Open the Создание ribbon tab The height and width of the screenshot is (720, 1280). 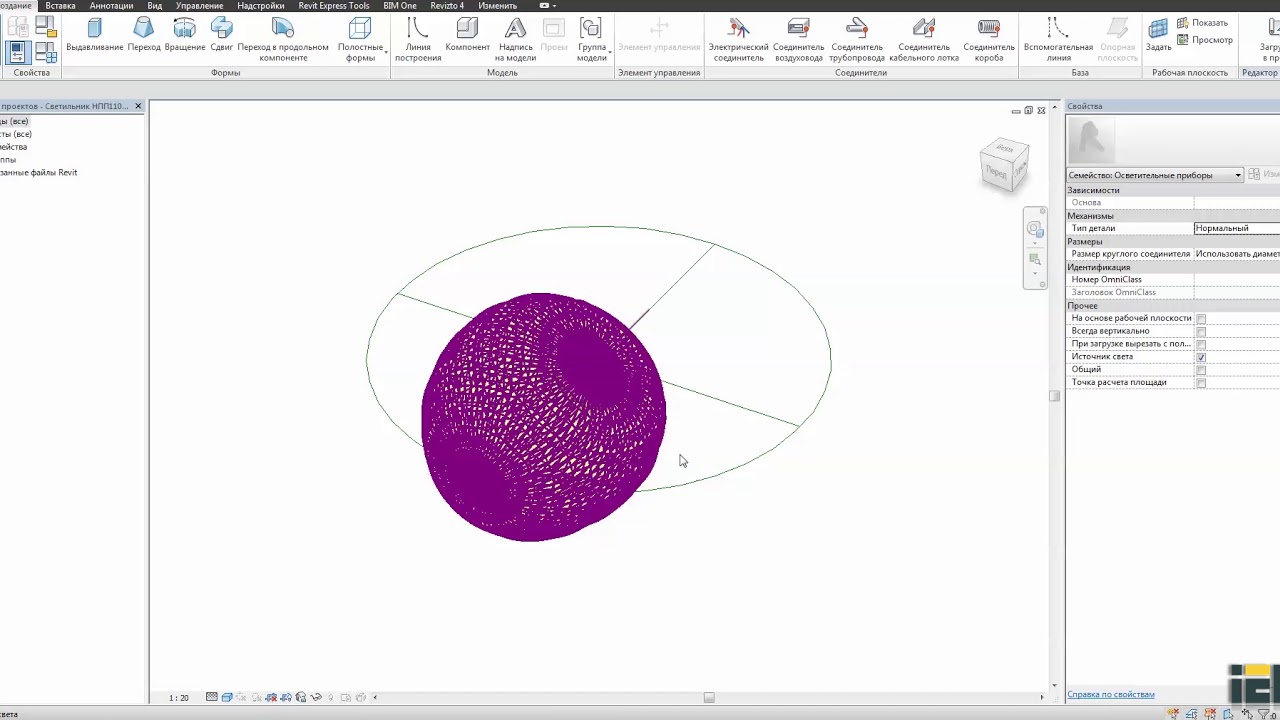coord(16,6)
